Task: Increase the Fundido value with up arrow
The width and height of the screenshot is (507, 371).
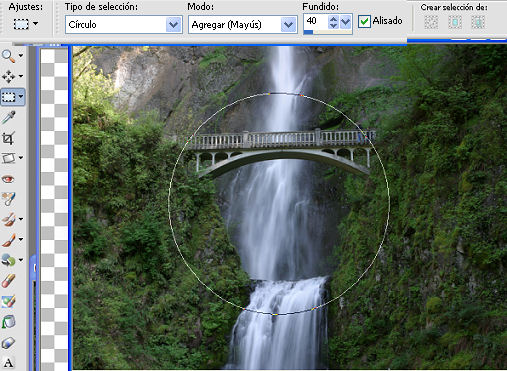Action: [333, 18]
